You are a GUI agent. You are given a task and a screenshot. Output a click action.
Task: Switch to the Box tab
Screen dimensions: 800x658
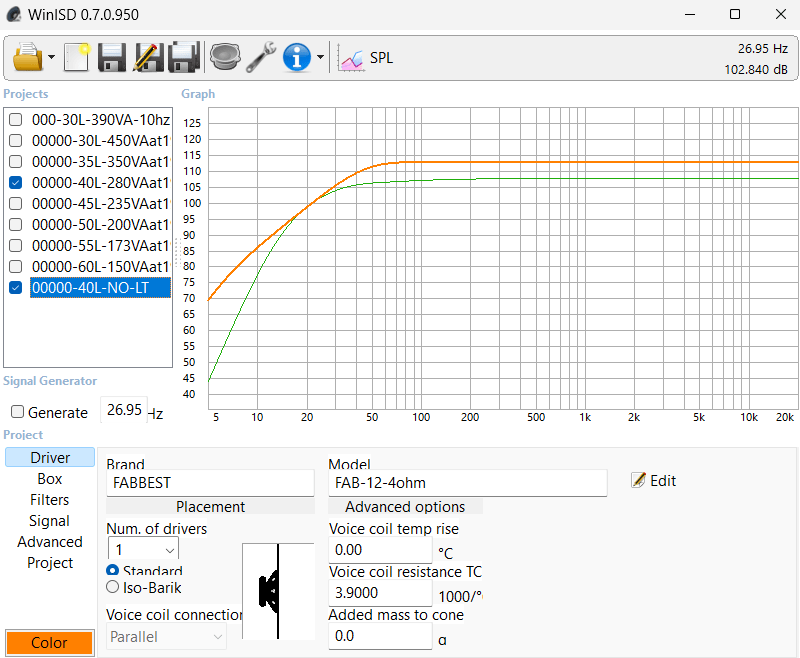click(50, 478)
